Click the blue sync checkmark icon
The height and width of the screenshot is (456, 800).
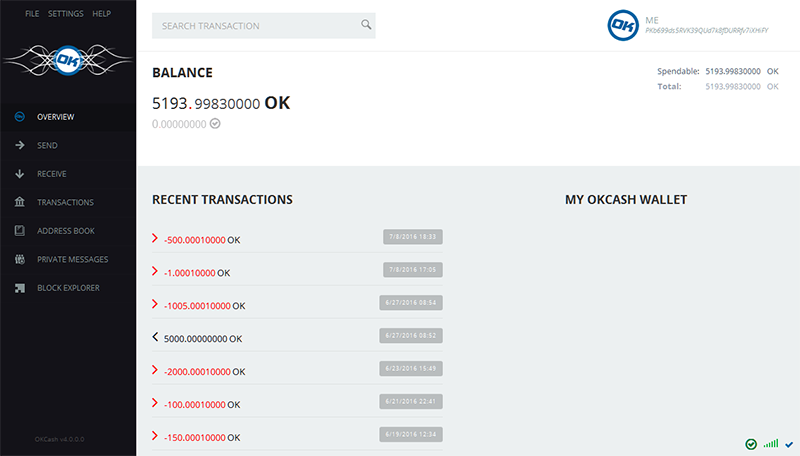pyautogui.click(x=789, y=444)
